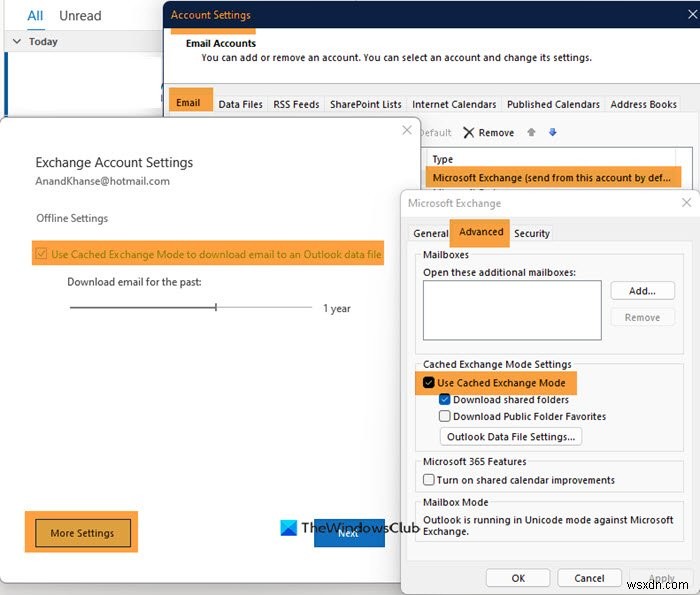Switch to SharePoint Lists tab
The height and width of the screenshot is (595, 700).
coord(366,104)
